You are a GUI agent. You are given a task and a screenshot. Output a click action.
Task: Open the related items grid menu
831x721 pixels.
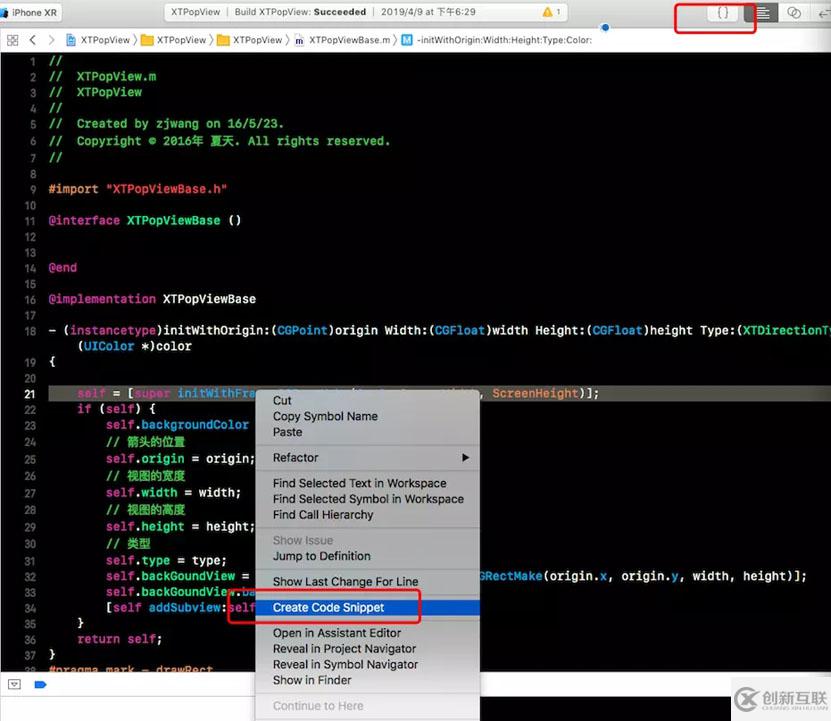[x=13, y=40]
